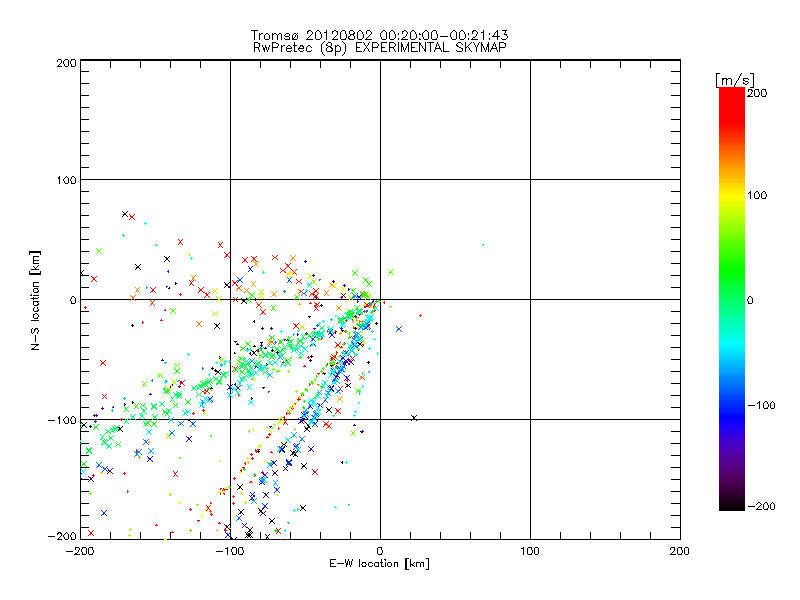The height and width of the screenshot is (600, 800).
Task: Click the isolated green dot in the upper-right quadrant
Action: pos(483,245)
